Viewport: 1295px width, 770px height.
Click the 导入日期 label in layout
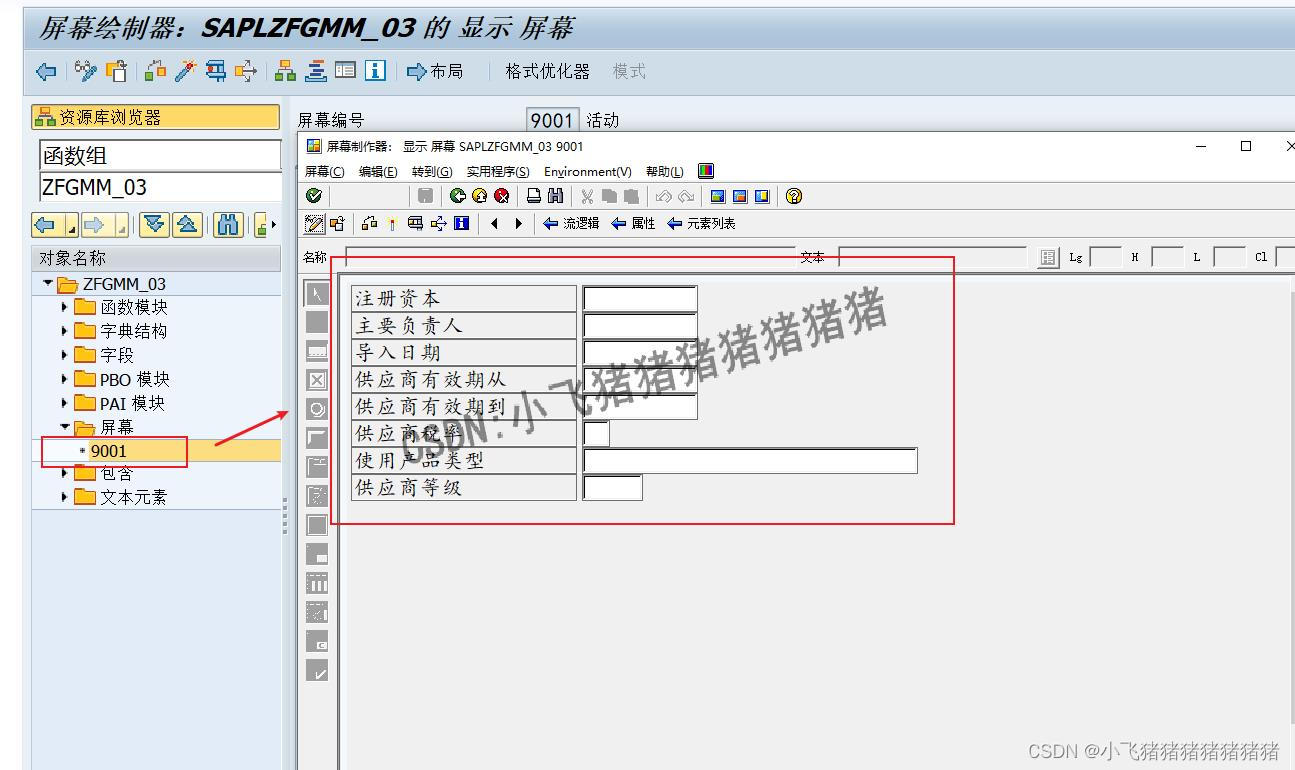point(464,352)
